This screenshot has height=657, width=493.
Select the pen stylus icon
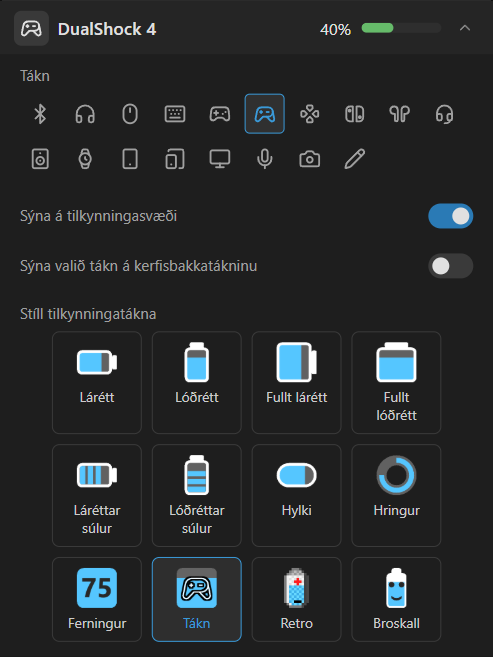(x=354, y=159)
